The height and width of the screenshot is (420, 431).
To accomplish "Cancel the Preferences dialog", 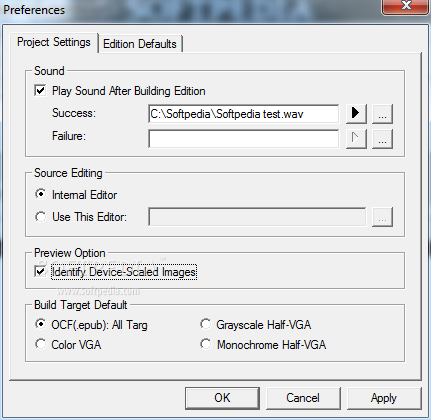I will (303, 398).
